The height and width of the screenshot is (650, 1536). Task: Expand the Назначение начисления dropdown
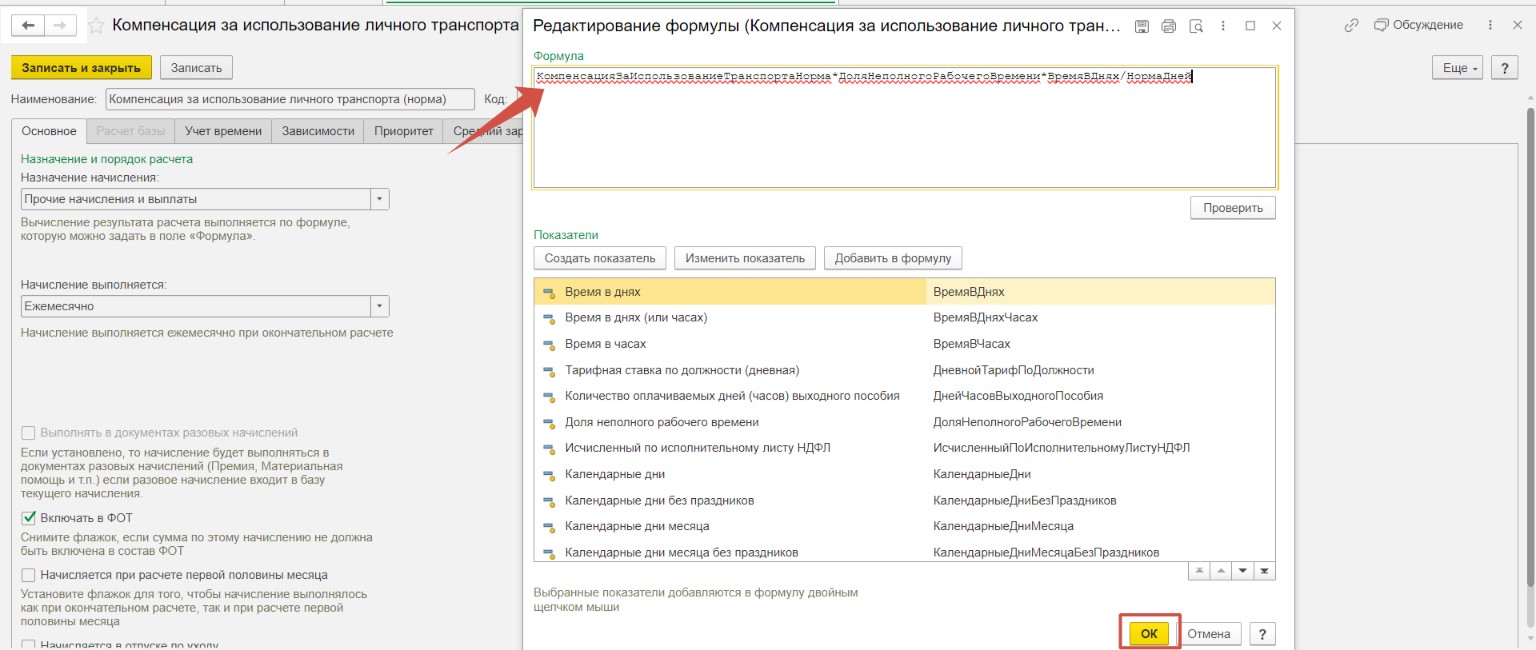[379, 199]
